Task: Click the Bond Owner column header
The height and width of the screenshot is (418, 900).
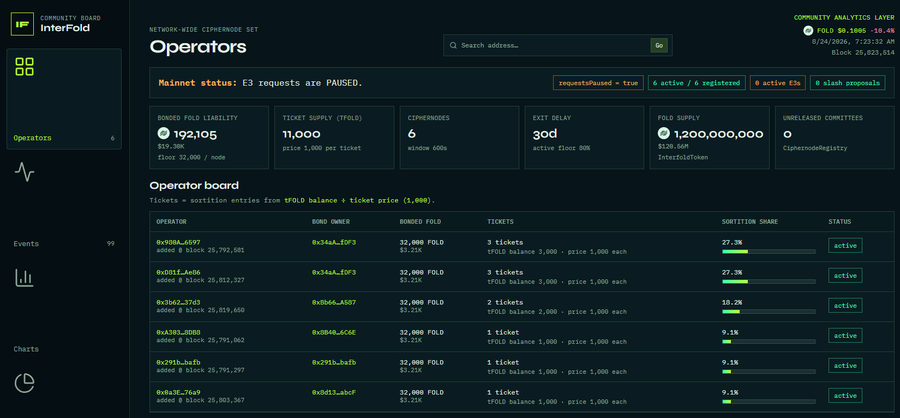Action: [331, 222]
